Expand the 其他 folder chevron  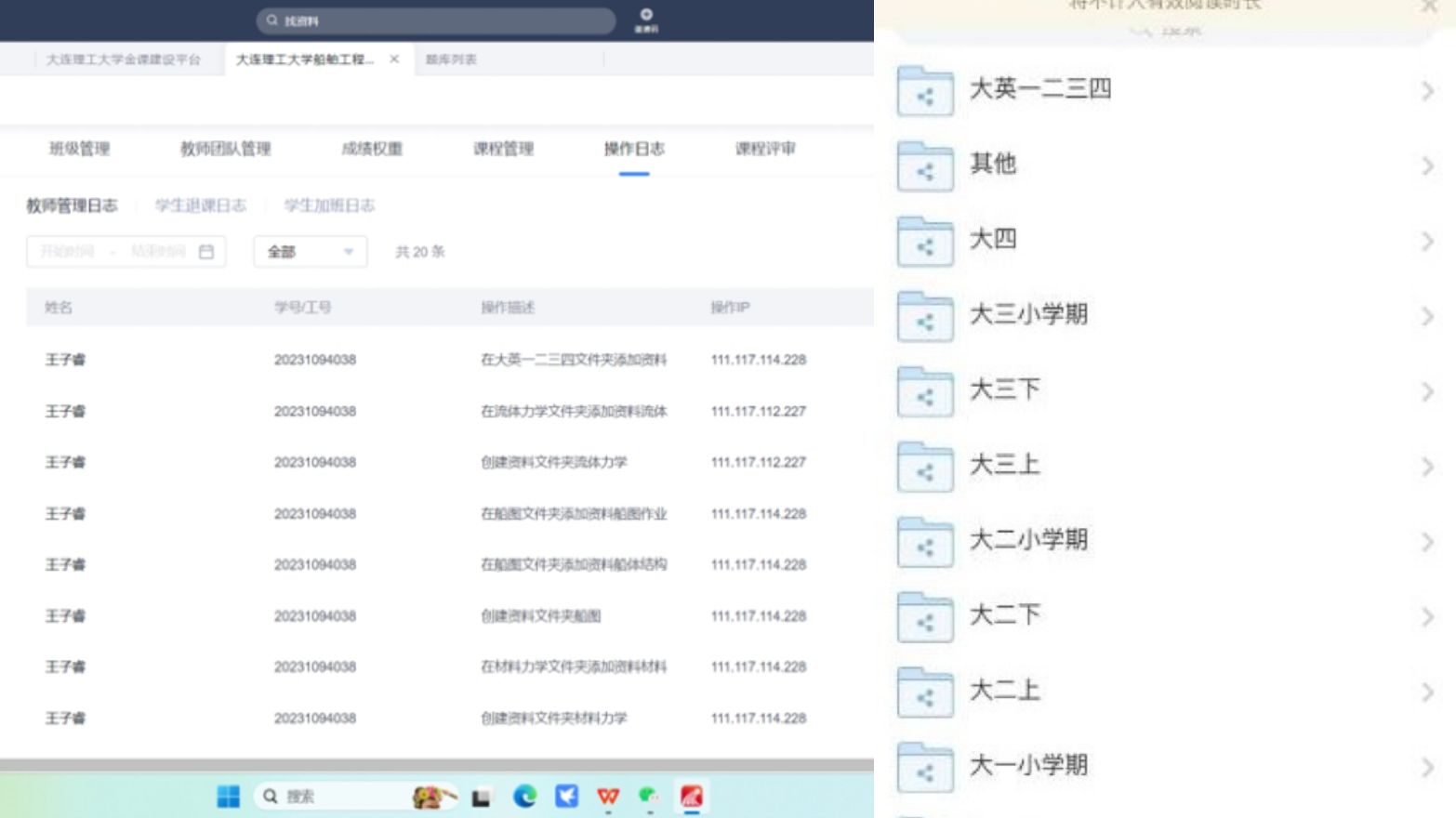(x=1427, y=166)
